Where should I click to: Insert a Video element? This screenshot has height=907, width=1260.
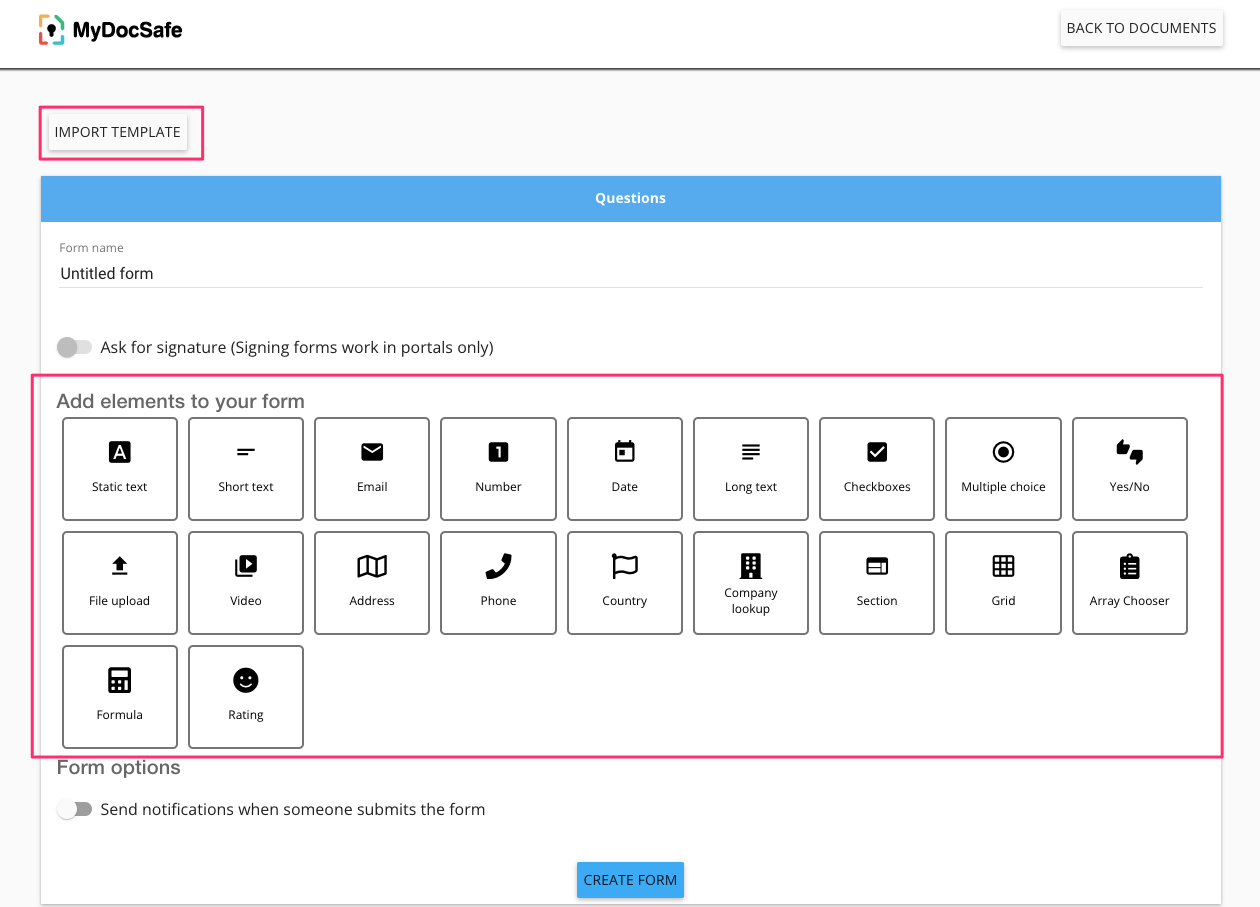point(246,582)
